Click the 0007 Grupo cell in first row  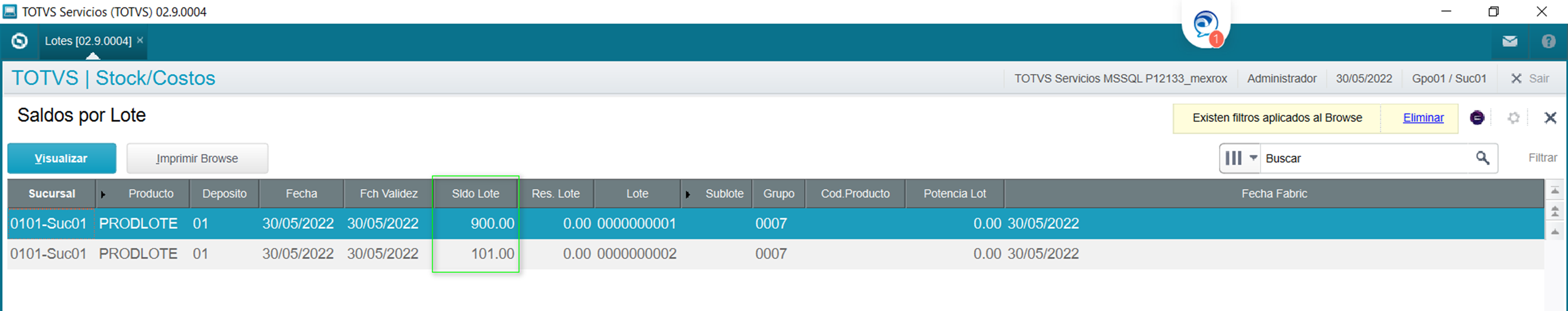(770, 223)
